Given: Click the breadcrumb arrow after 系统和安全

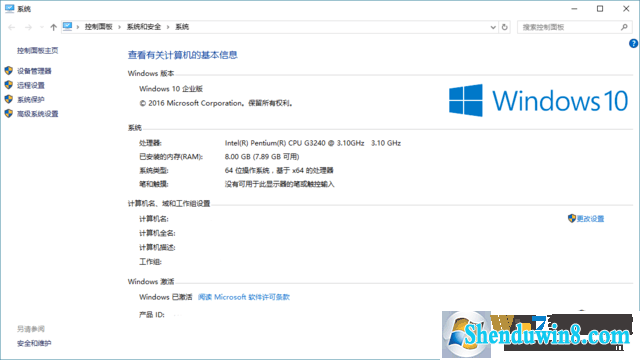Looking at the screenshot, I should point(168,27).
